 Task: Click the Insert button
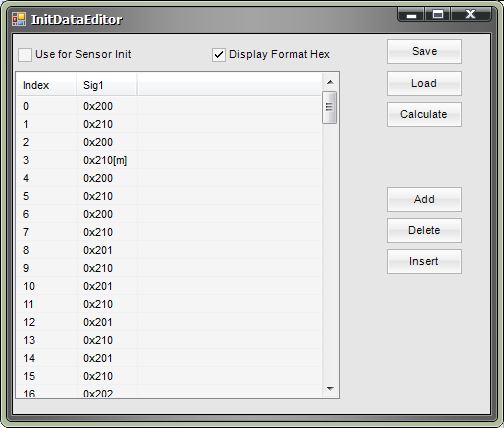coord(424,261)
